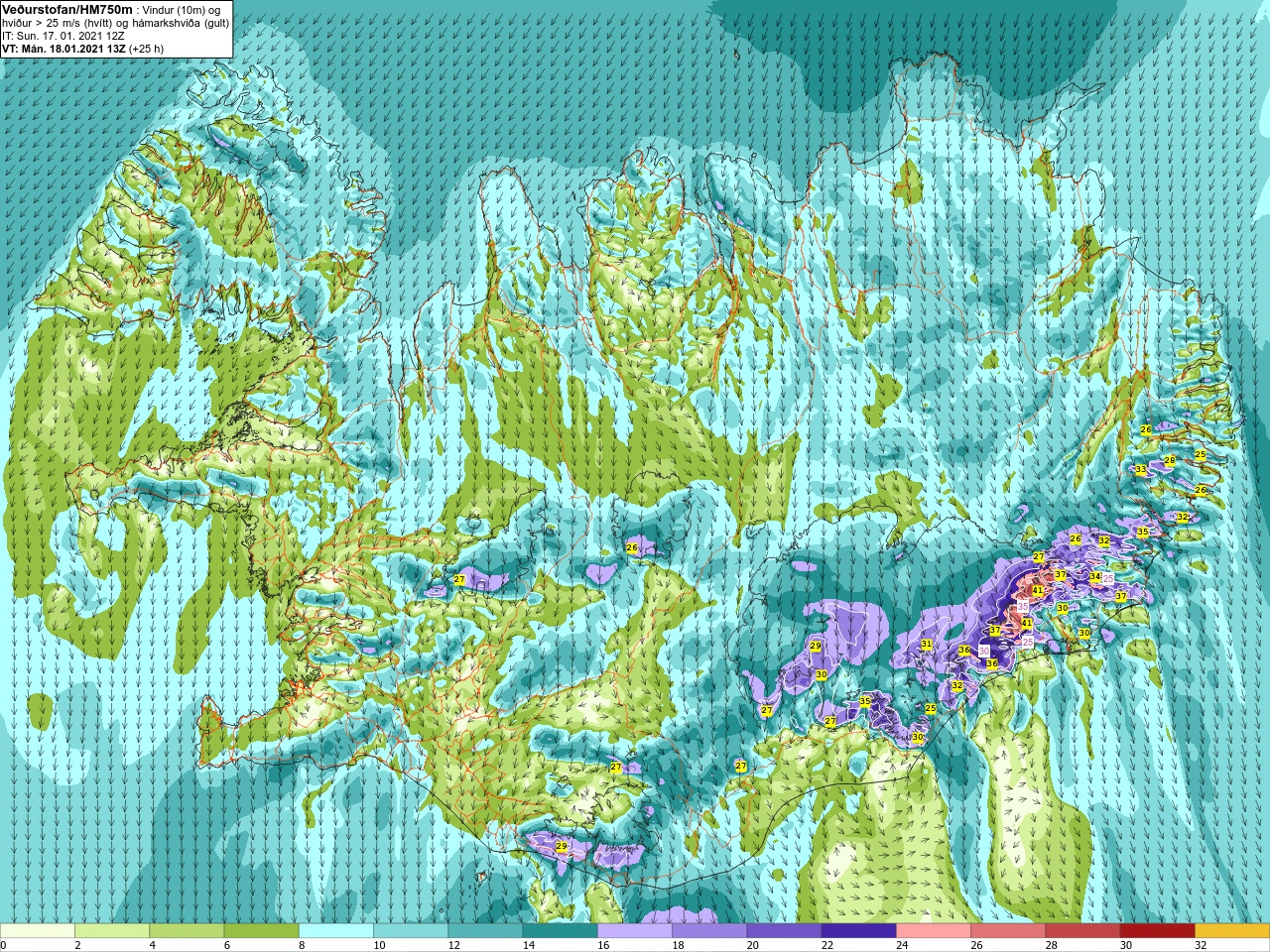The height and width of the screenshot is (952, 1270).
Task: Click the 18–20 m/s medium purple legend swatch
Action: (x=709, y=931)
